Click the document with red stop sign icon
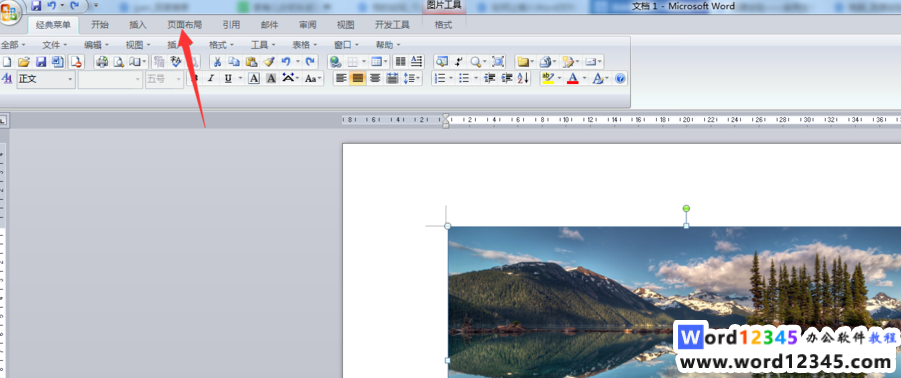901x378 pixels. click(76, 61)
